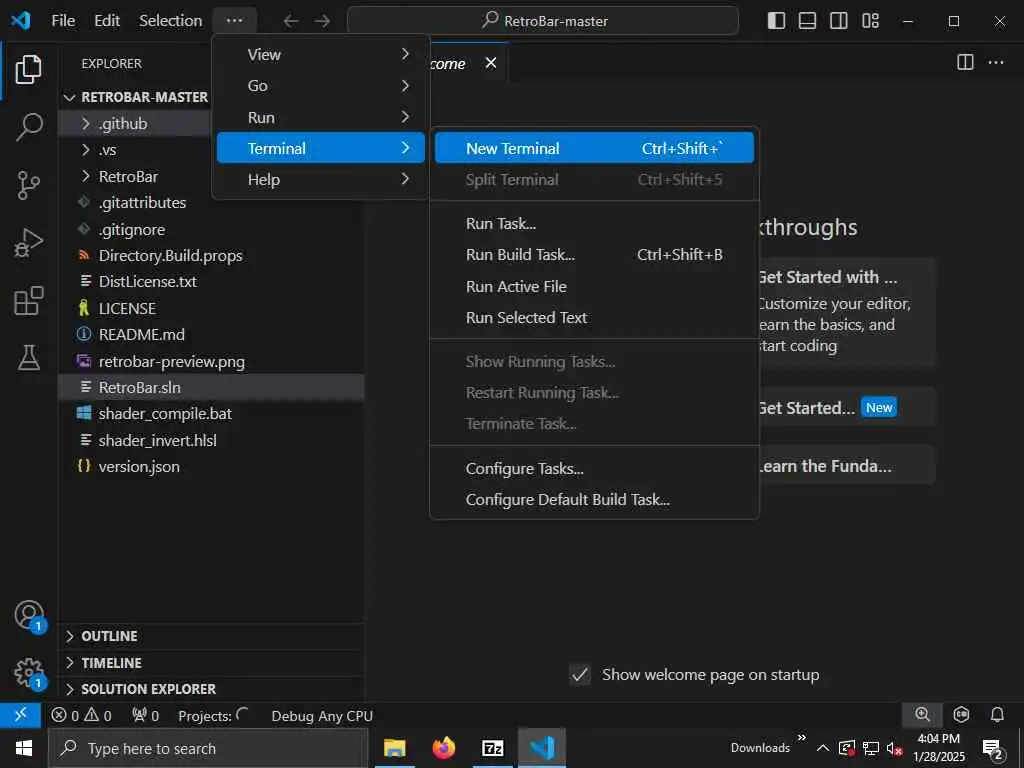Open the Go submenu

pos(321,86)
